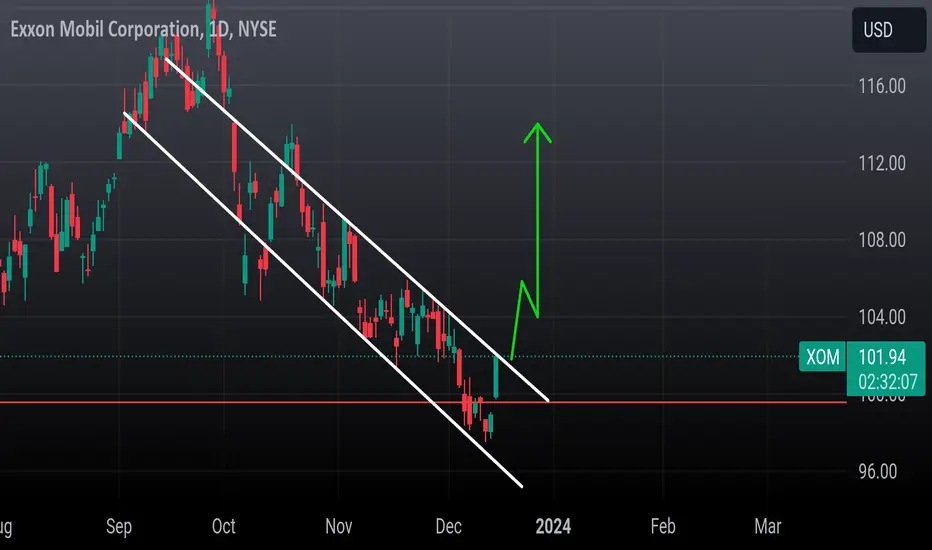Click the 104.00 price axis label
The height and width of the screenshot is (550, 932).
point(882,317)
